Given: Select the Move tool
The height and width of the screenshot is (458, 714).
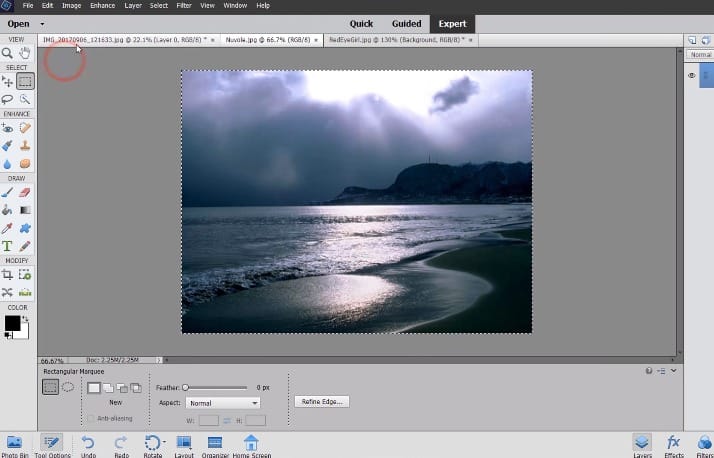Looking at the screenshot, I should tap(7, 81).
